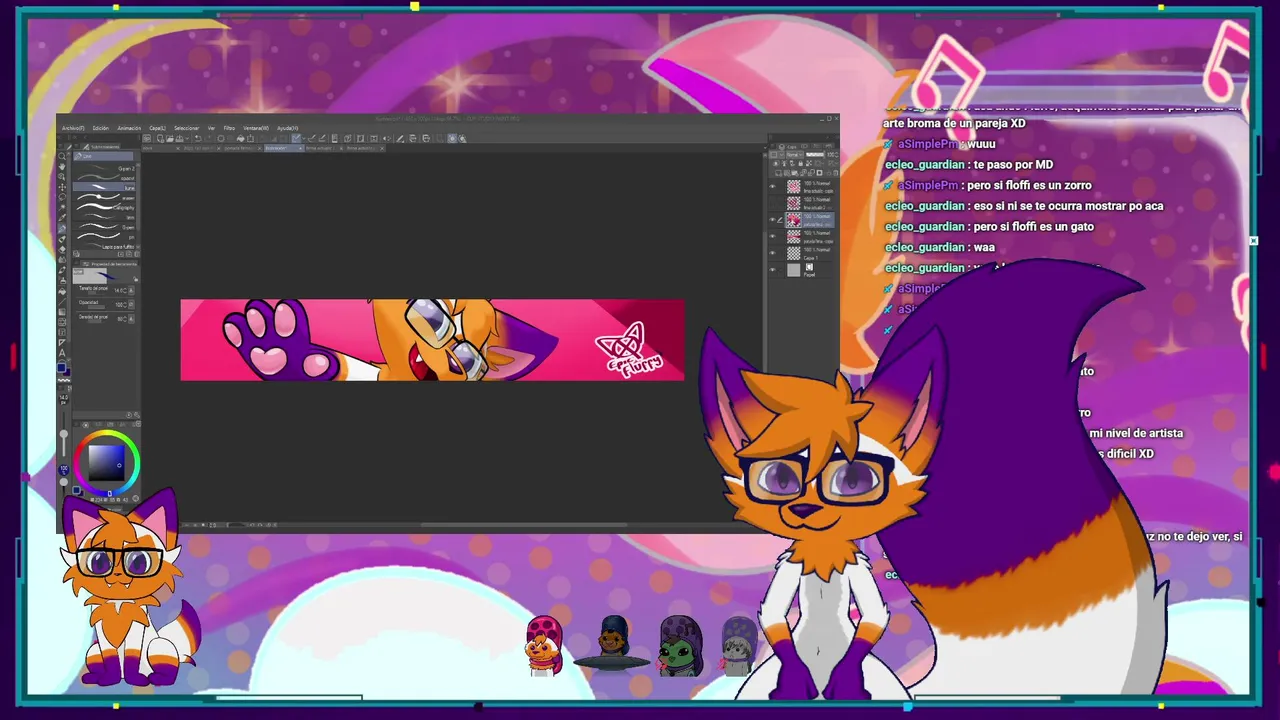Image resolution: width=1280 pixels, height=720 pixels.
Task: Hide the selected 'patada fina' layer
Action: (x=772, y=219)
